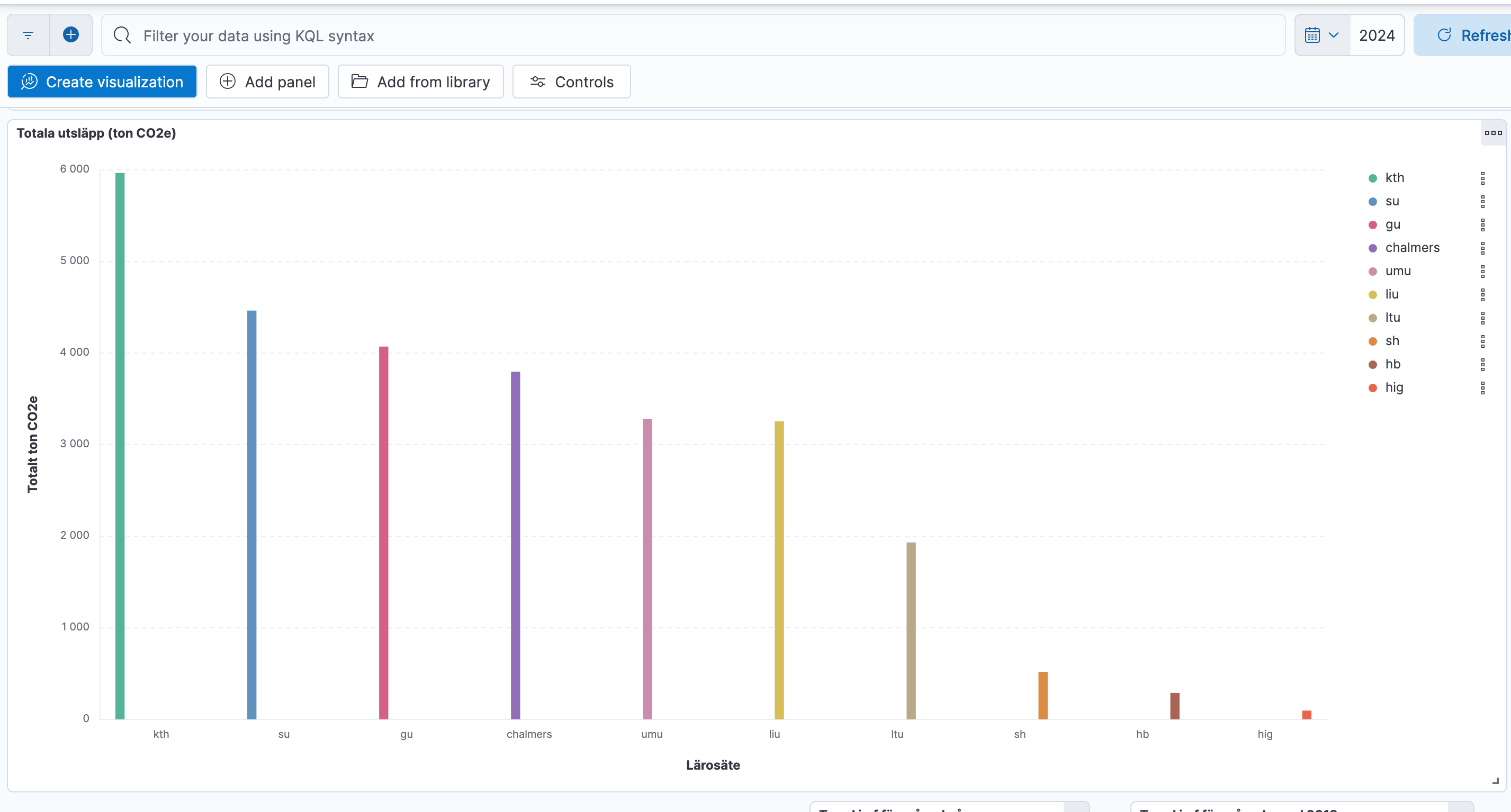Viewport: 1511px width, 812px height.
Task: Open panel options three-dot menu
Action: click(1493, 132)
